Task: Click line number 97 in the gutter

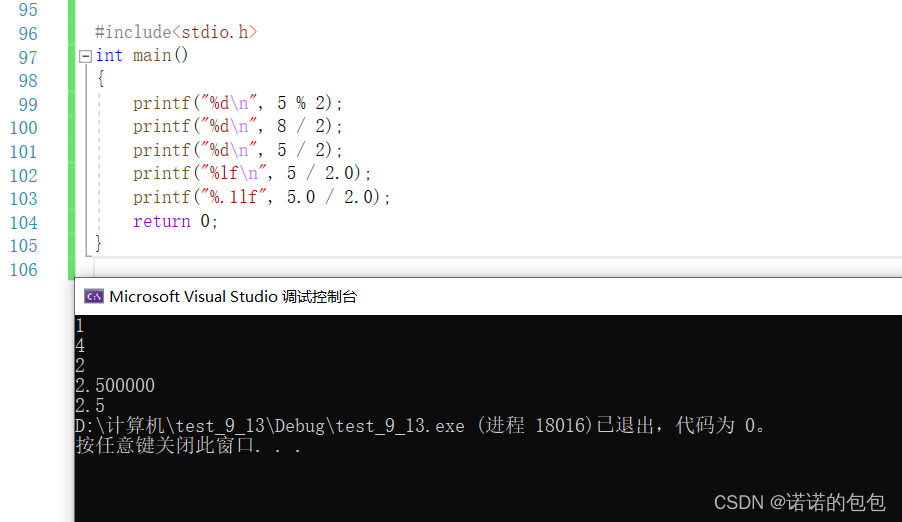Action: tap(28, 58)
